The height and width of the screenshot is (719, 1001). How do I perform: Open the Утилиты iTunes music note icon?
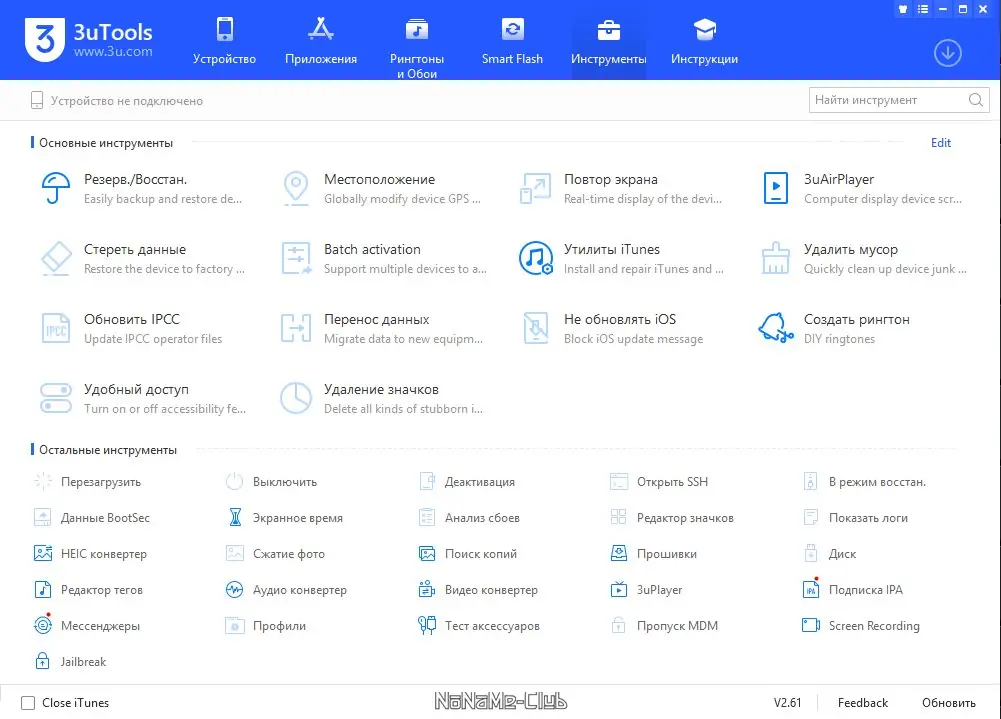(536, 258)
